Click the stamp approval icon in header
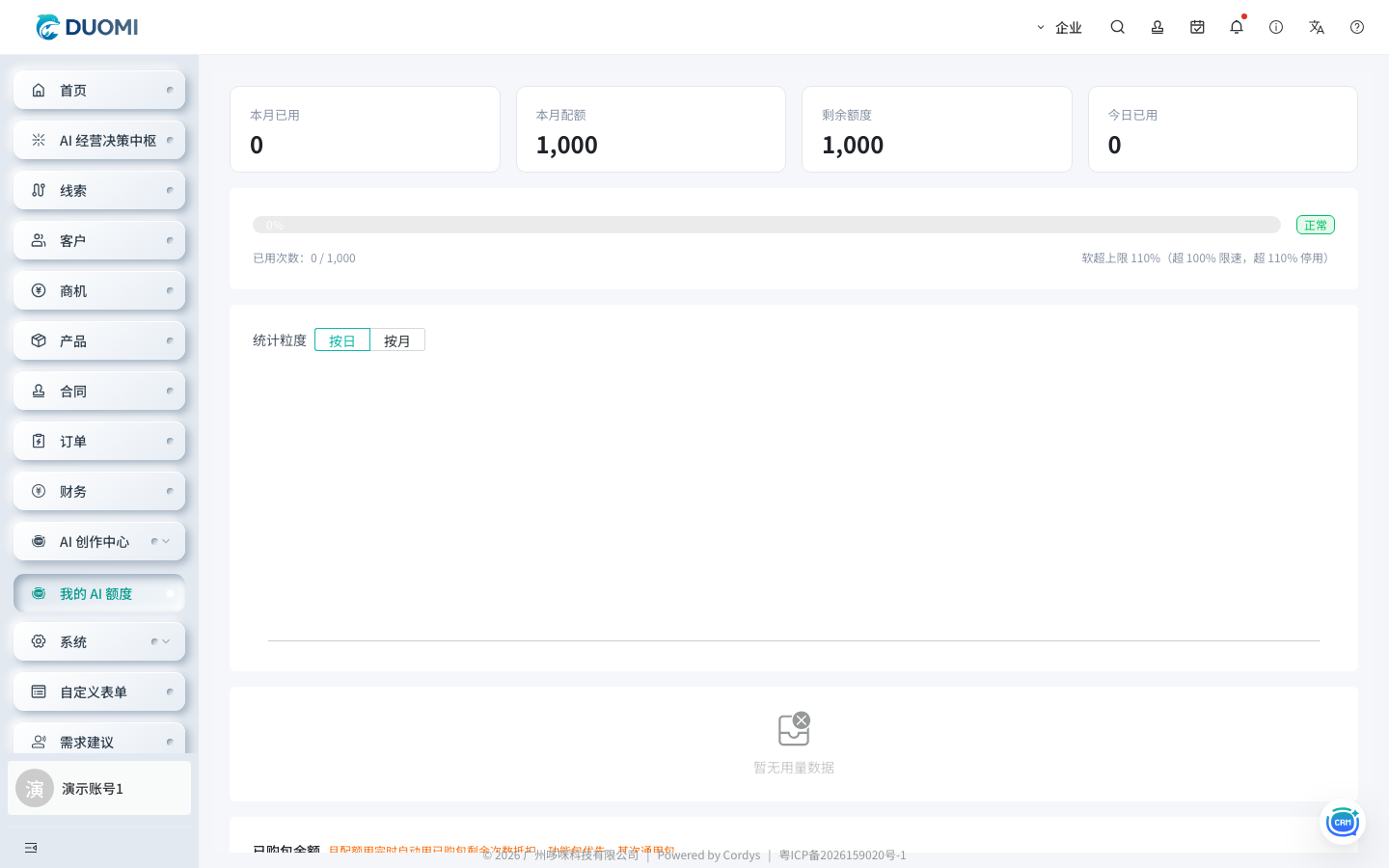The image size is (1389, 868). pyautogui.click(x=1157, y=27)
